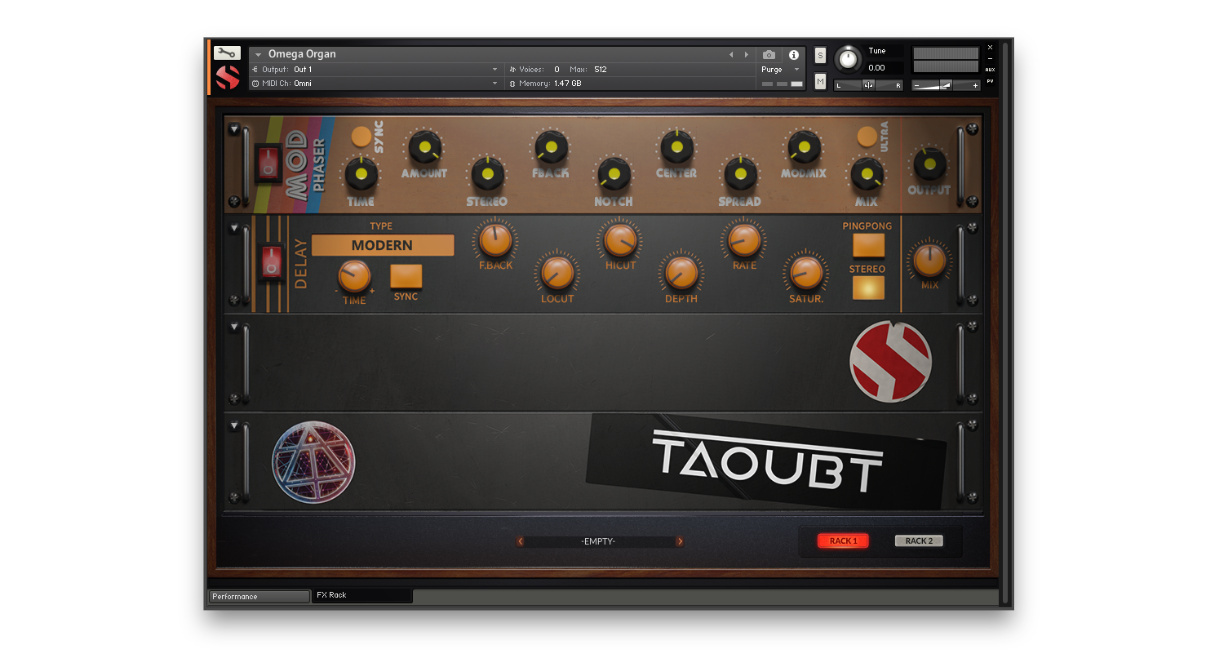Click the Delay TIME knob
1230x650 pixels.
click(354, 276)
